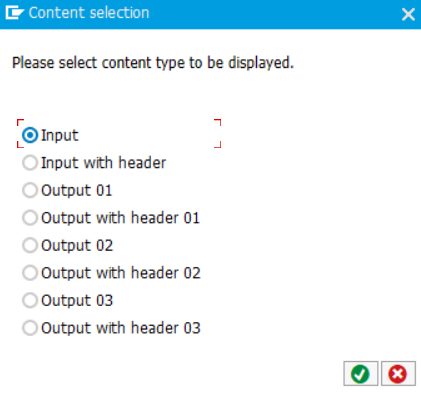Cancel using the red X icon

[x=398, y=374]
